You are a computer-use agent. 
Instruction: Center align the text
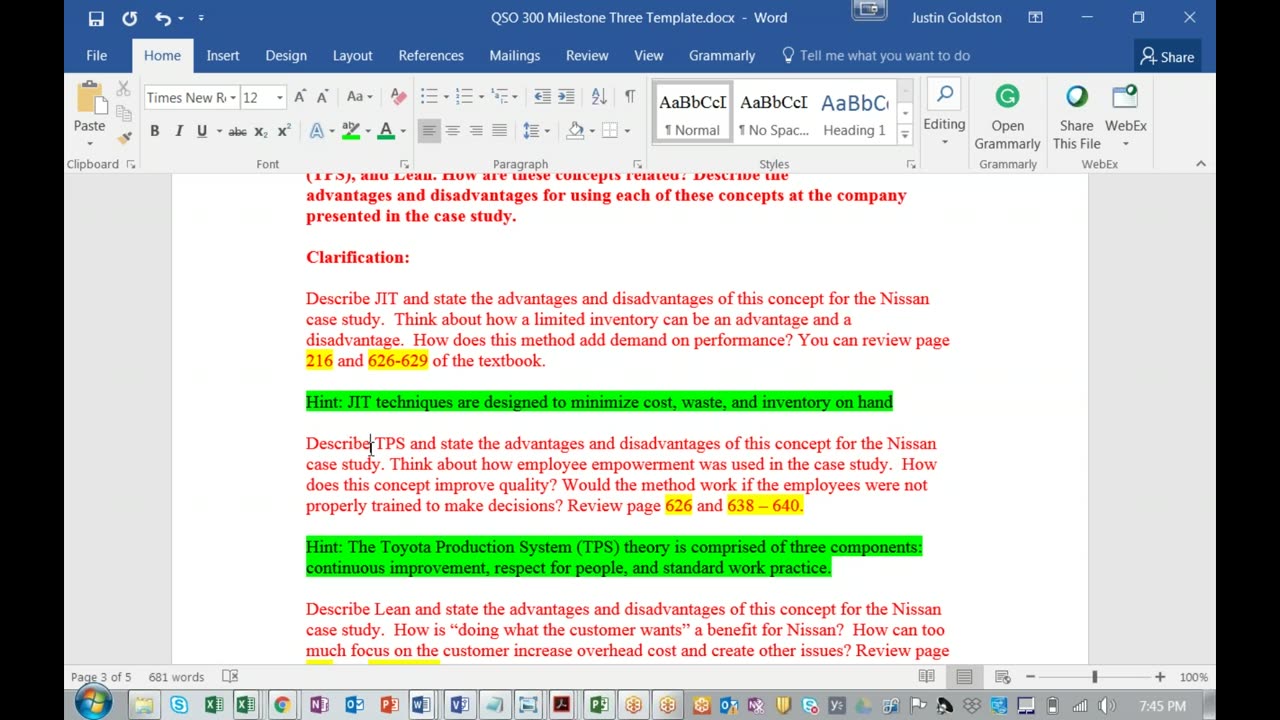pos(452,131)
